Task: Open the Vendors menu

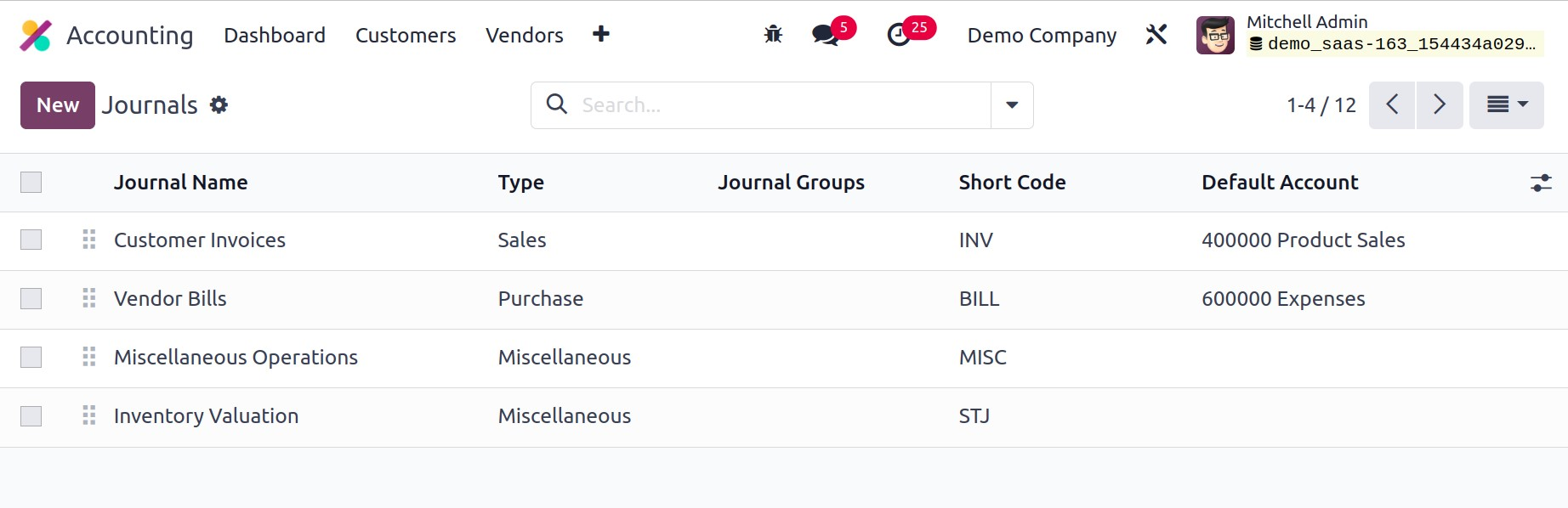Action: (x=524, y=36)
